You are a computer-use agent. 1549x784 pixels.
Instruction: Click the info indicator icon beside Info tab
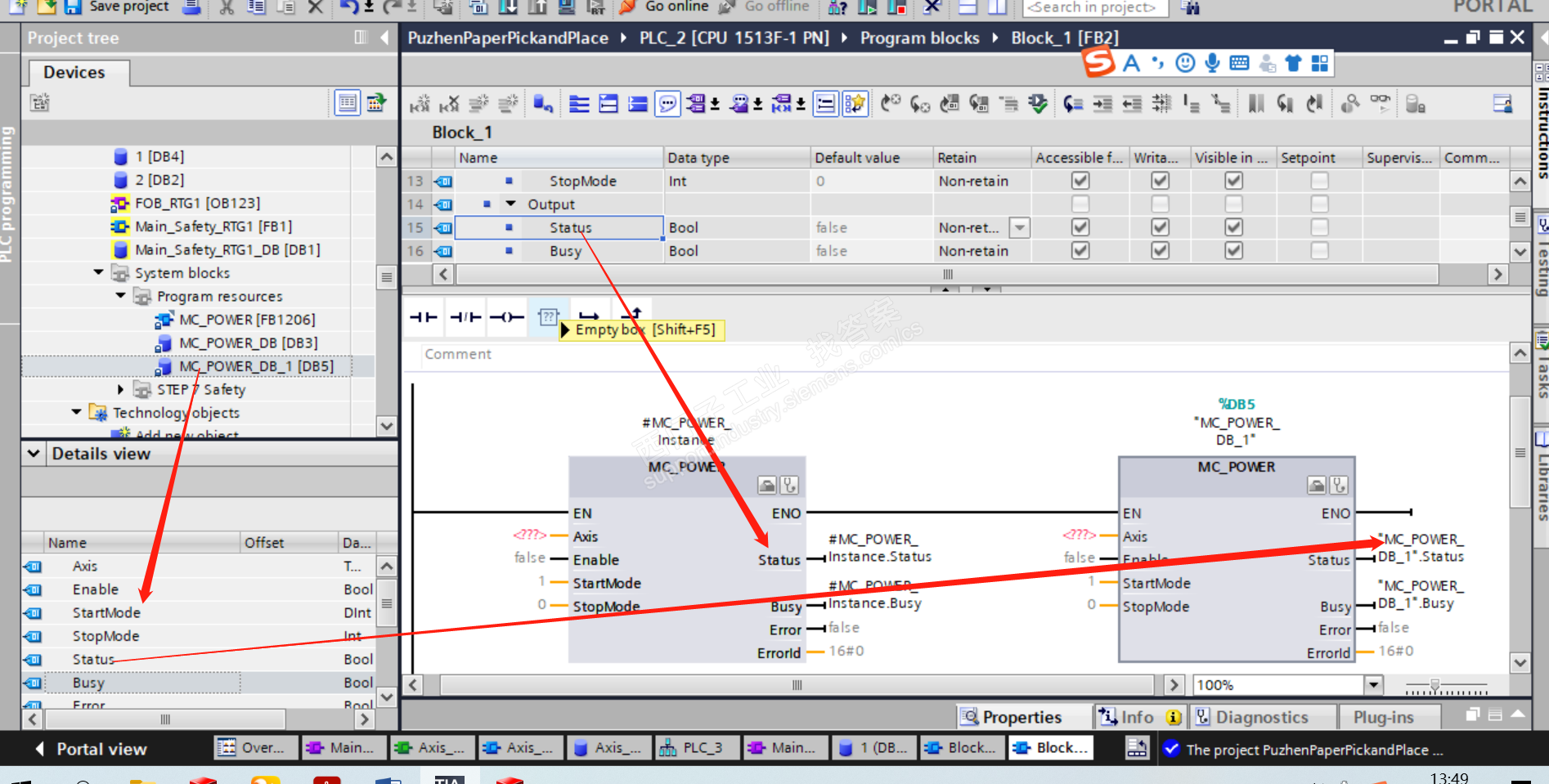pyautogui.click(x=1174, y=717)
